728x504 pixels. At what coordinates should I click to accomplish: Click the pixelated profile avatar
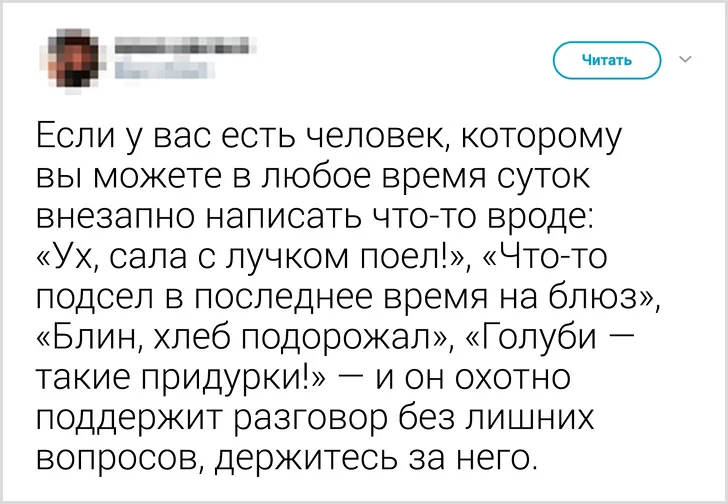click(x=75, y=55)
